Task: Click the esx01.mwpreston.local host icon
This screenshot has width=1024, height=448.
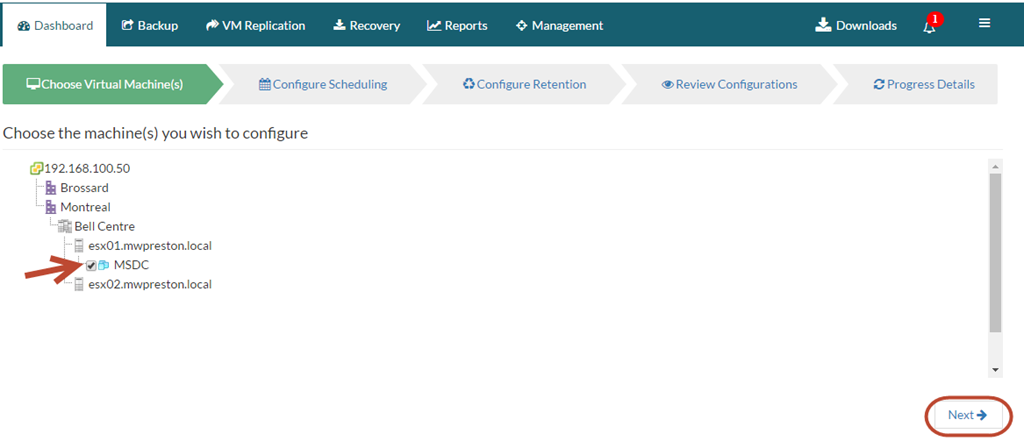Action: (x=79, y=246)
